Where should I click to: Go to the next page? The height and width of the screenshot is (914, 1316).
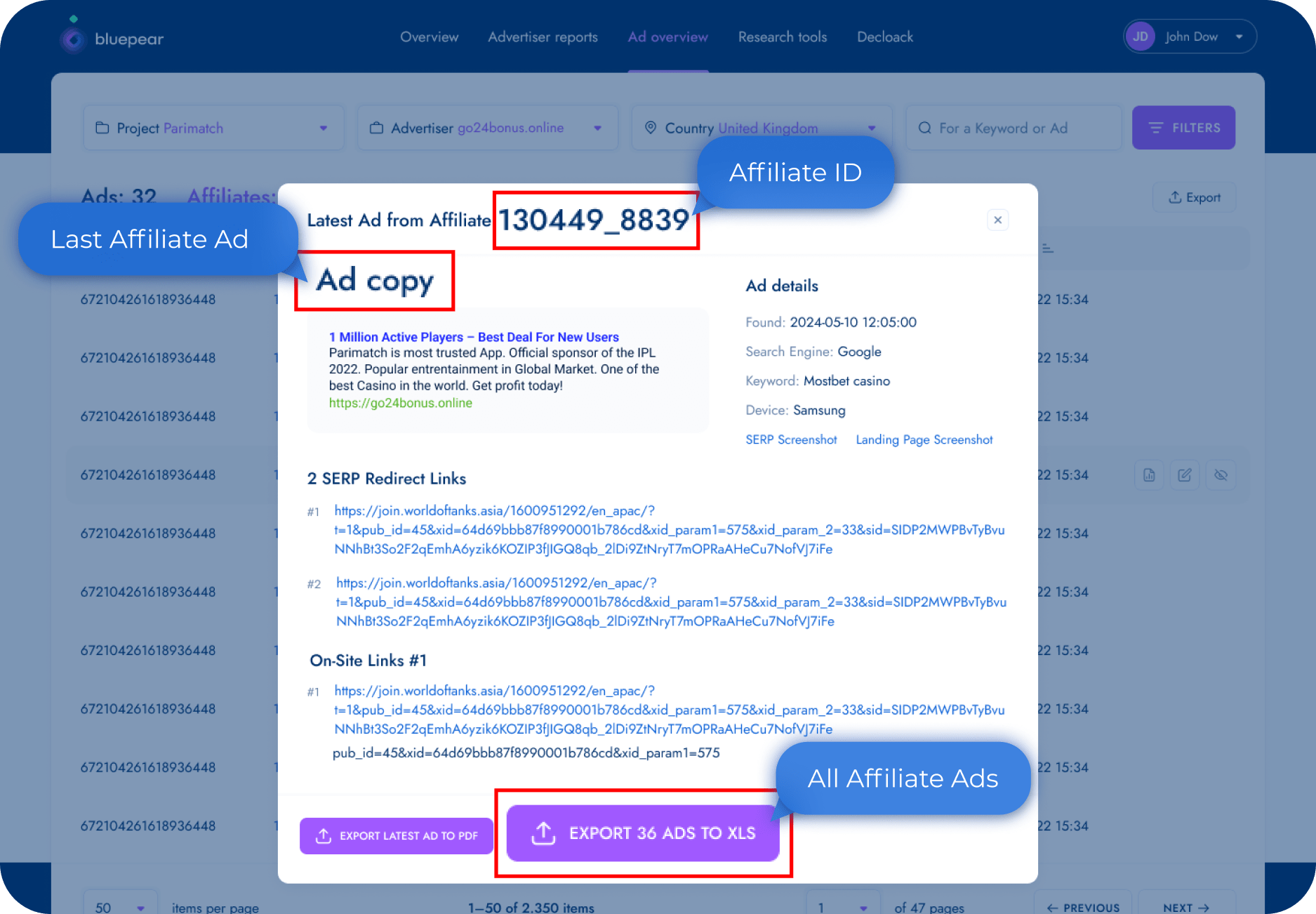1185,906
